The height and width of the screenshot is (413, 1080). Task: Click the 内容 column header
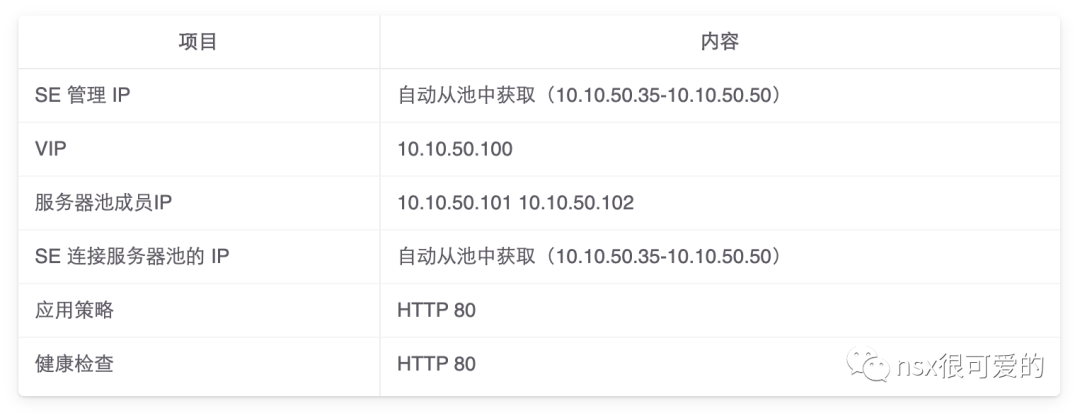point(720,42)
